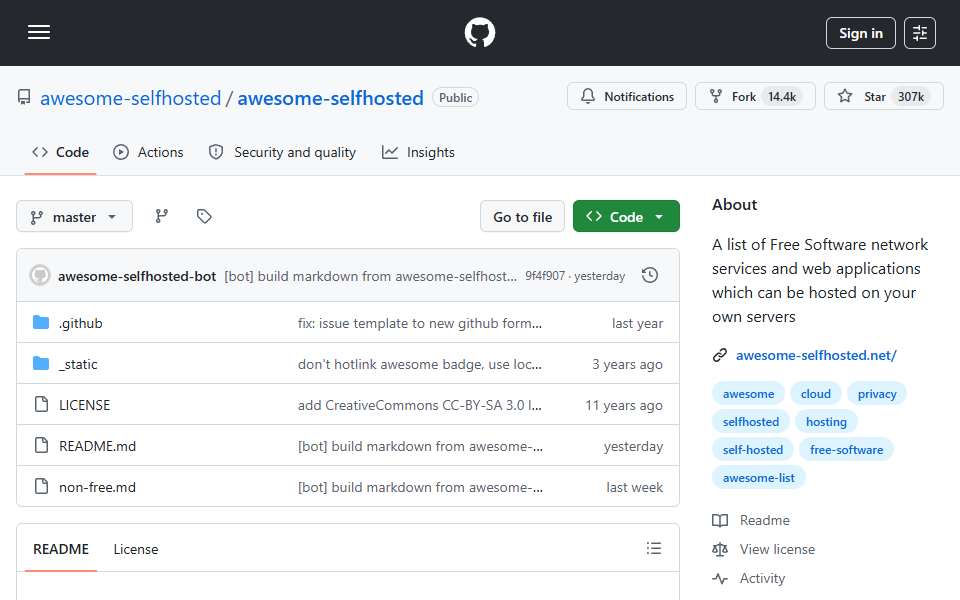Open the README outline list icon
960x600 pixels.
(653, 548)
